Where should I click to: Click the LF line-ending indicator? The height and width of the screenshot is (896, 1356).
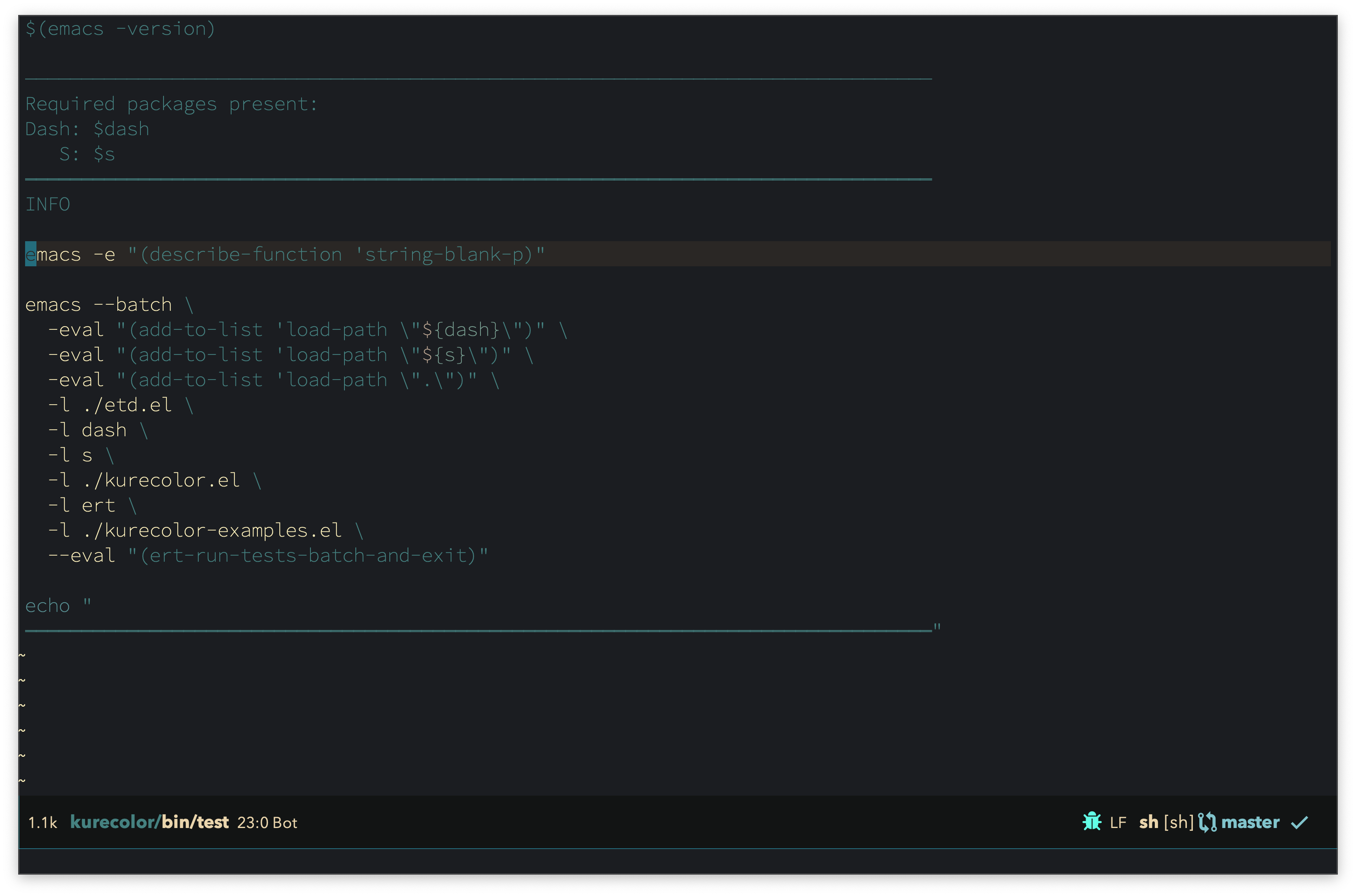point(1118,822)
